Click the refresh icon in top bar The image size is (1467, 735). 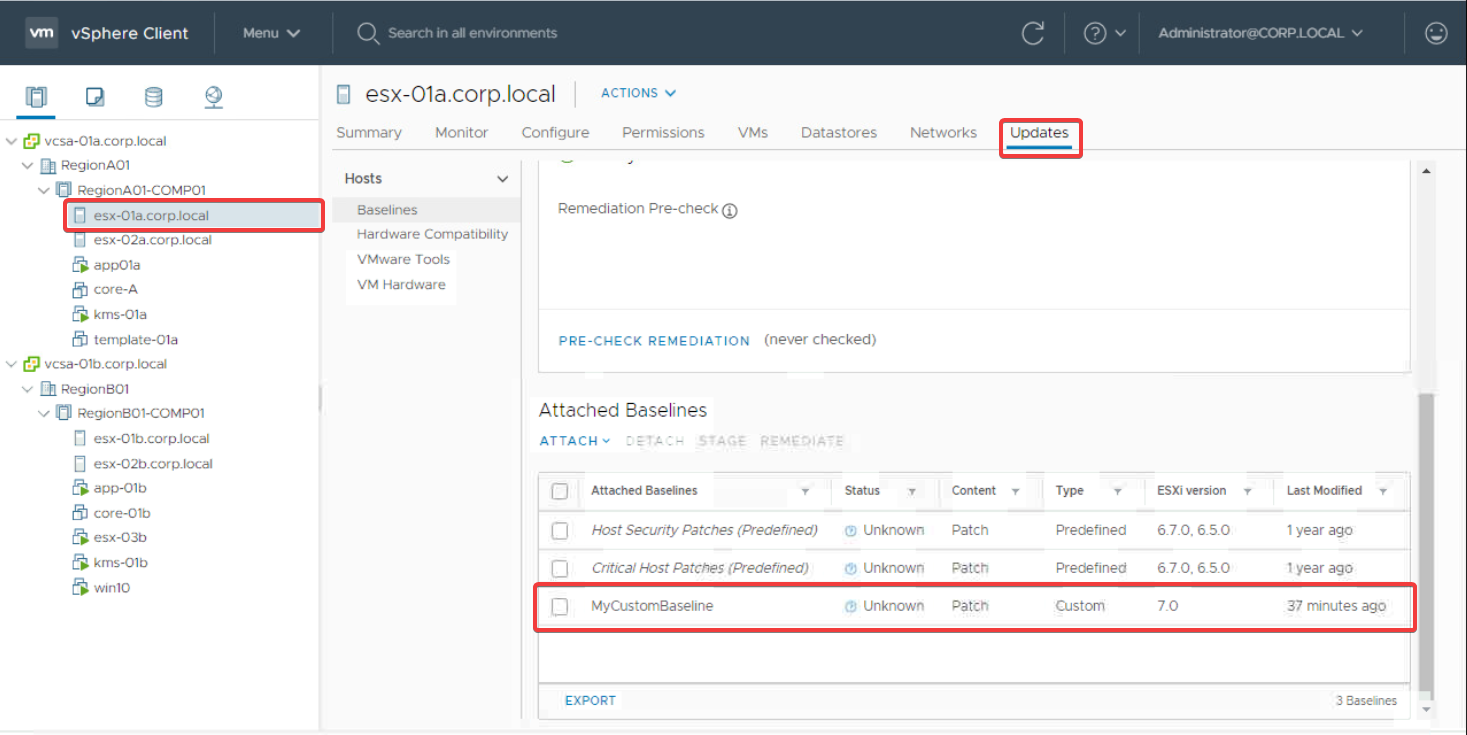point(1033,33)
